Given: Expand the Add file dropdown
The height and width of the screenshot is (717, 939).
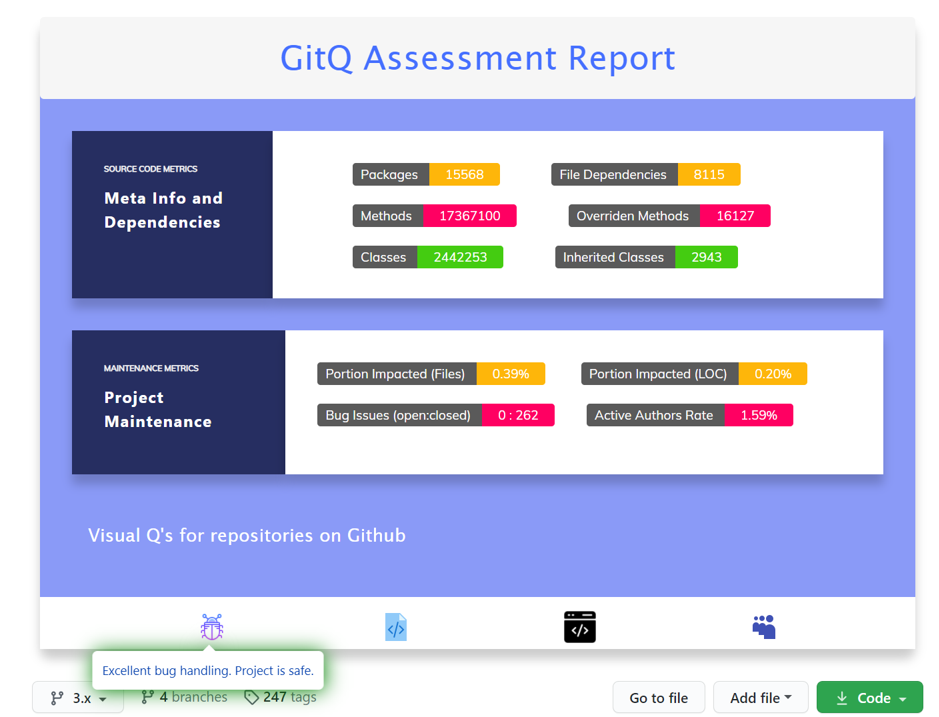Looking at the screenshot, I should click(x=761, y=697).
